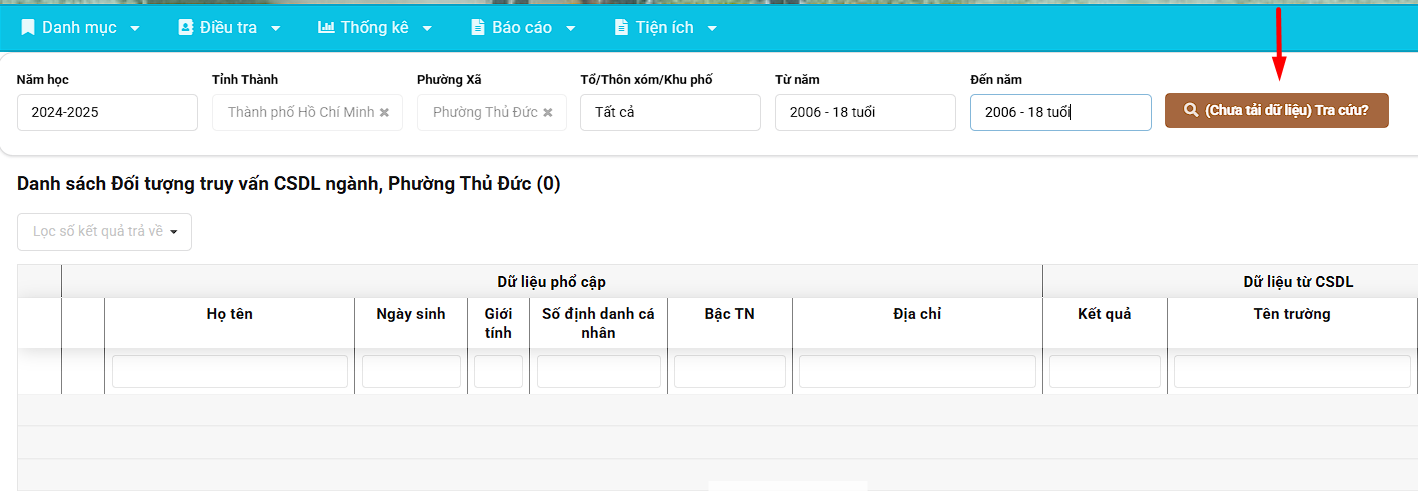
Task: Clear Thành phố Hồ Chí Minh selection (x)
Action: (384, 113)
